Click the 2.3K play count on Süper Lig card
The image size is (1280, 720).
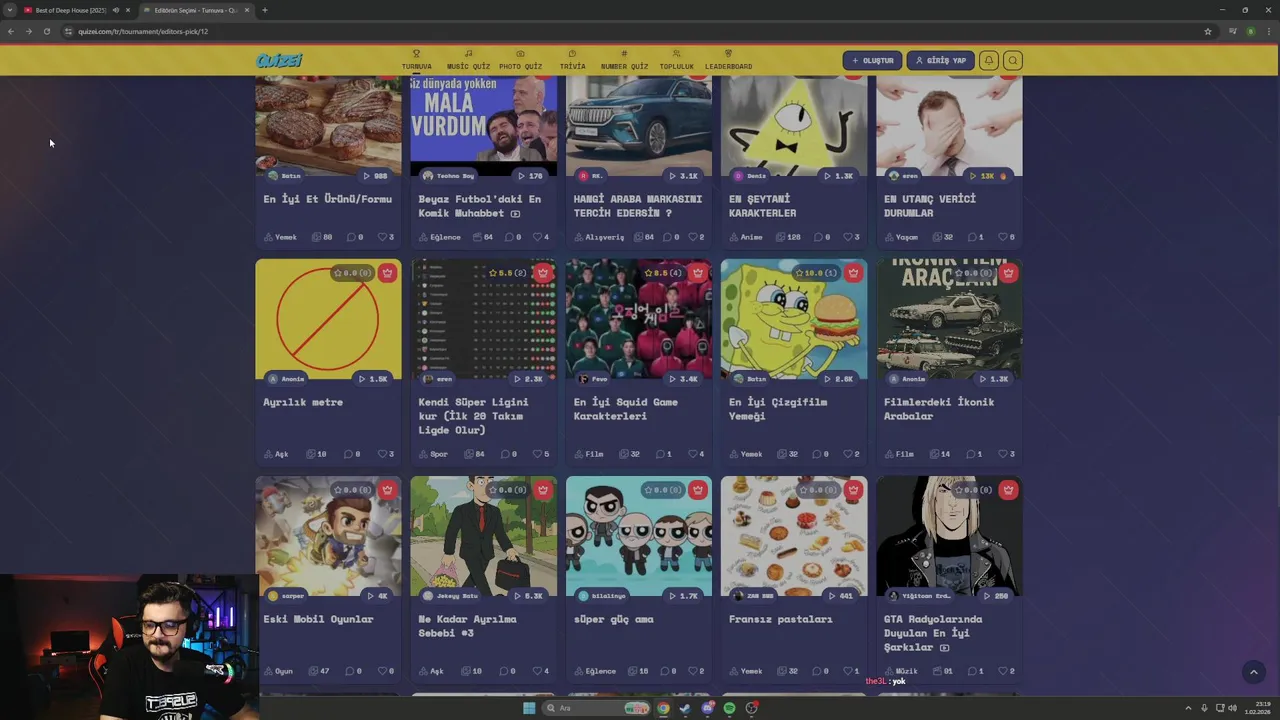click(528, 379)
